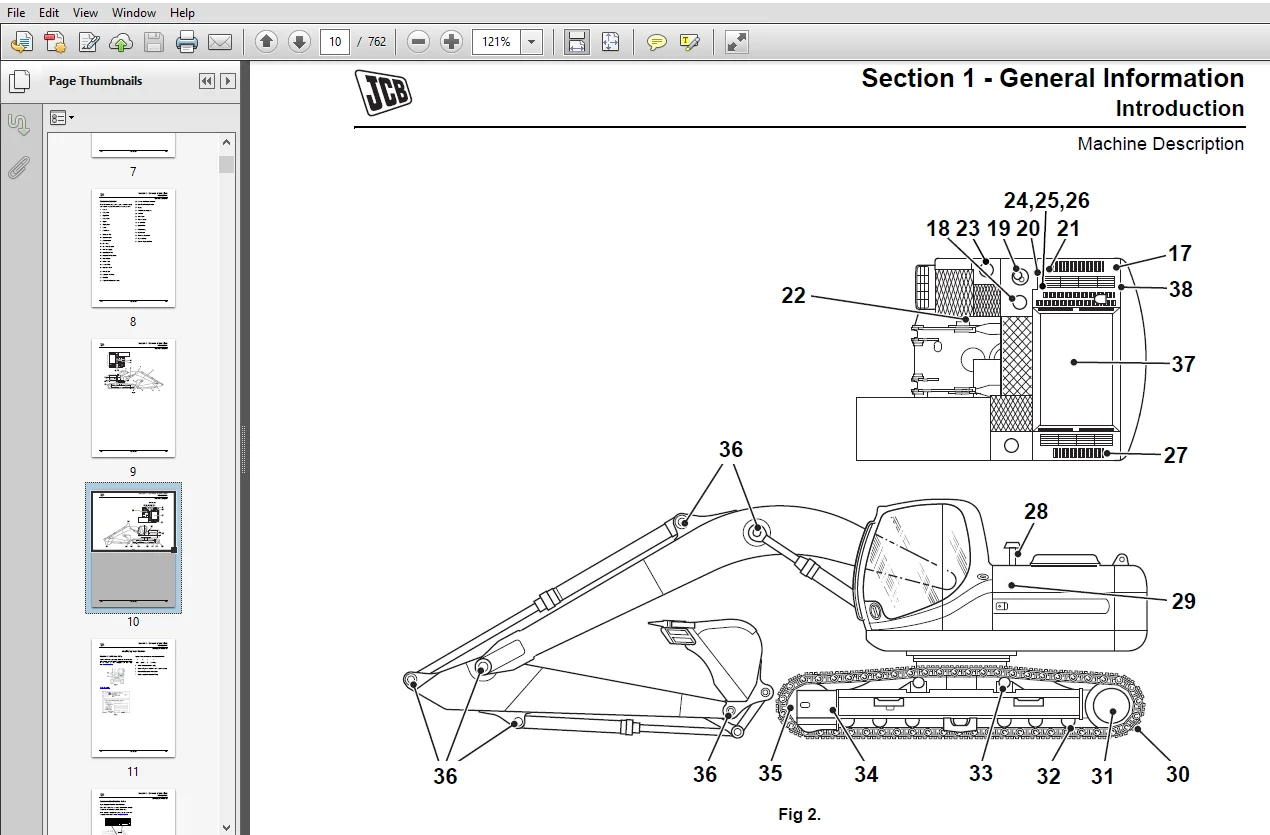Click the Email envelope icon
1270x835 pixels.
[x=219, y=42]
